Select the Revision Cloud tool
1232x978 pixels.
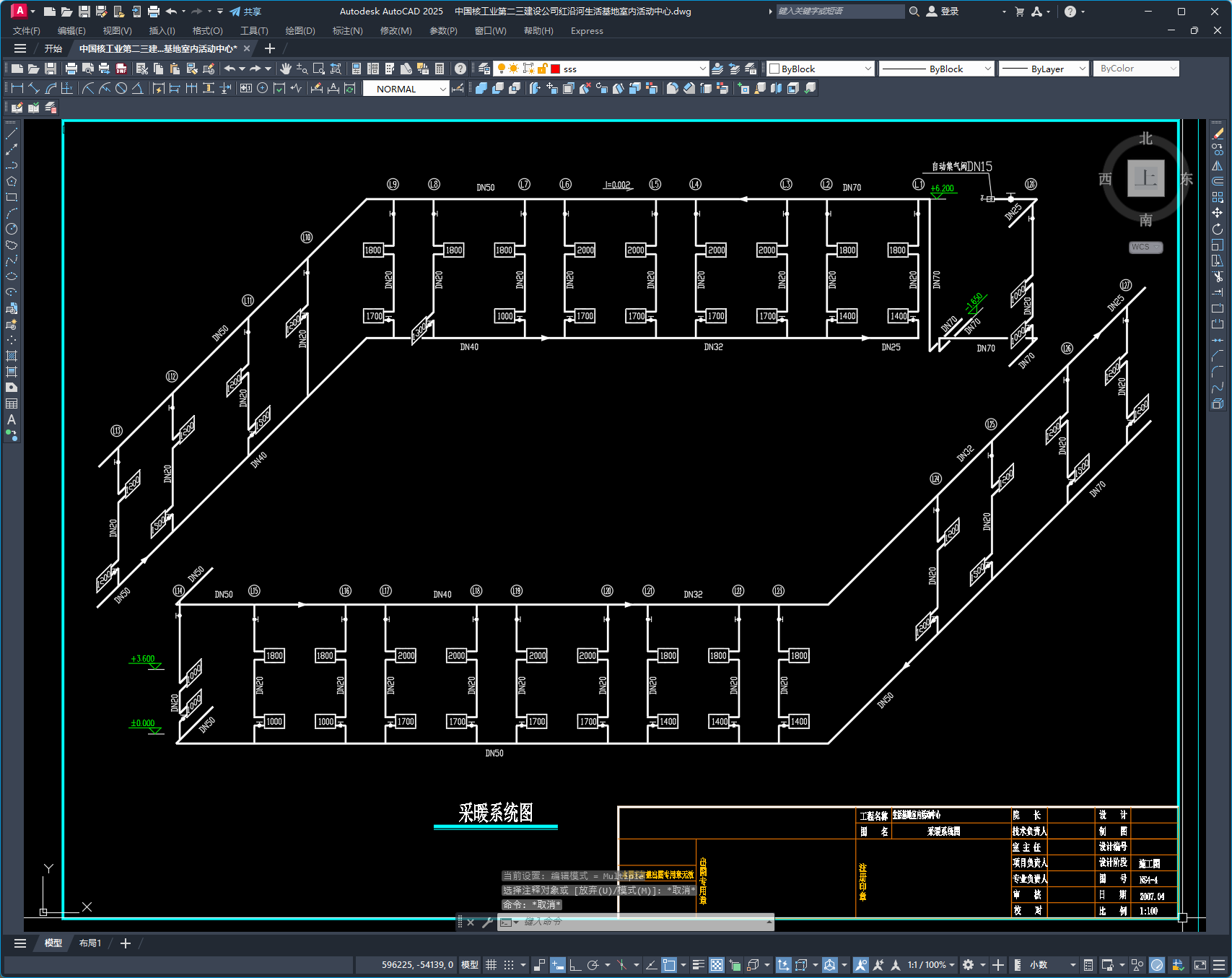12,245
